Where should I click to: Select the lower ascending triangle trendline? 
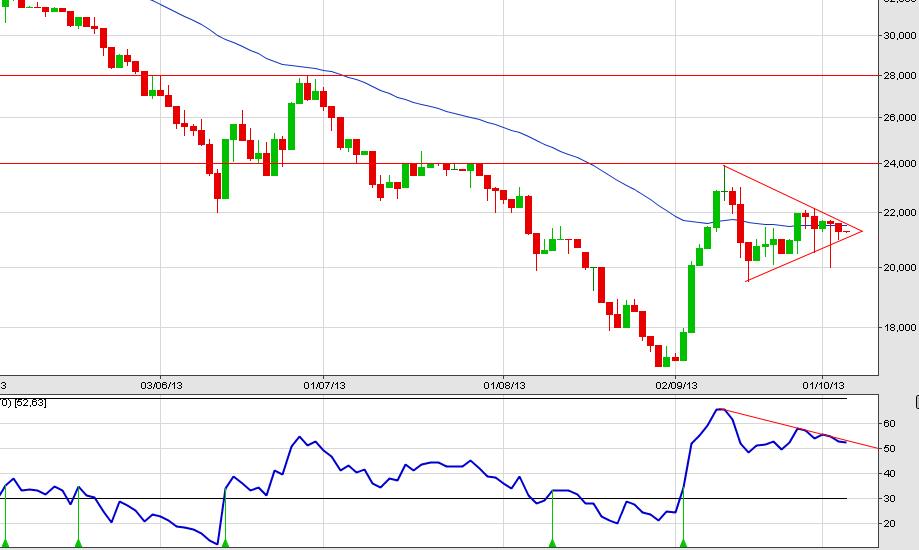[x=800, y=257]
